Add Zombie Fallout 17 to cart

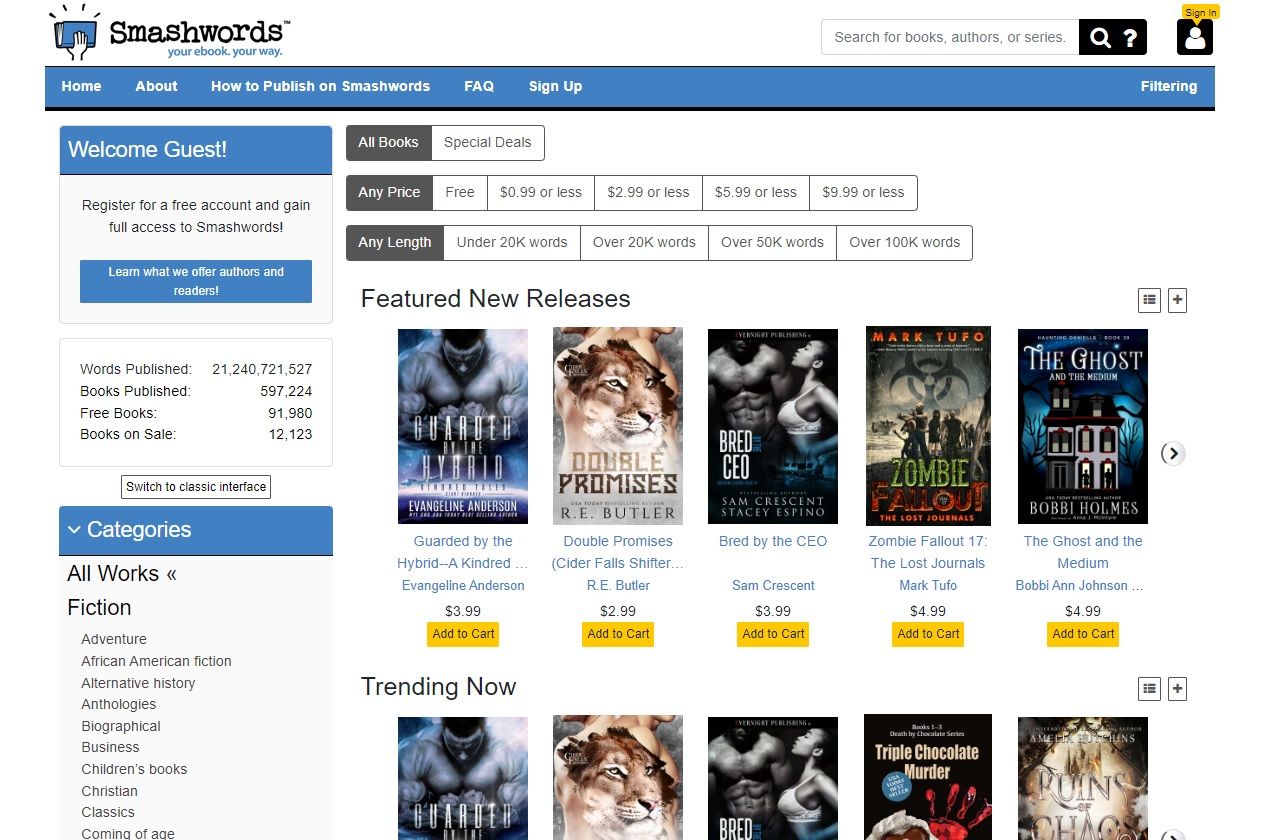[x=928, y=634]
